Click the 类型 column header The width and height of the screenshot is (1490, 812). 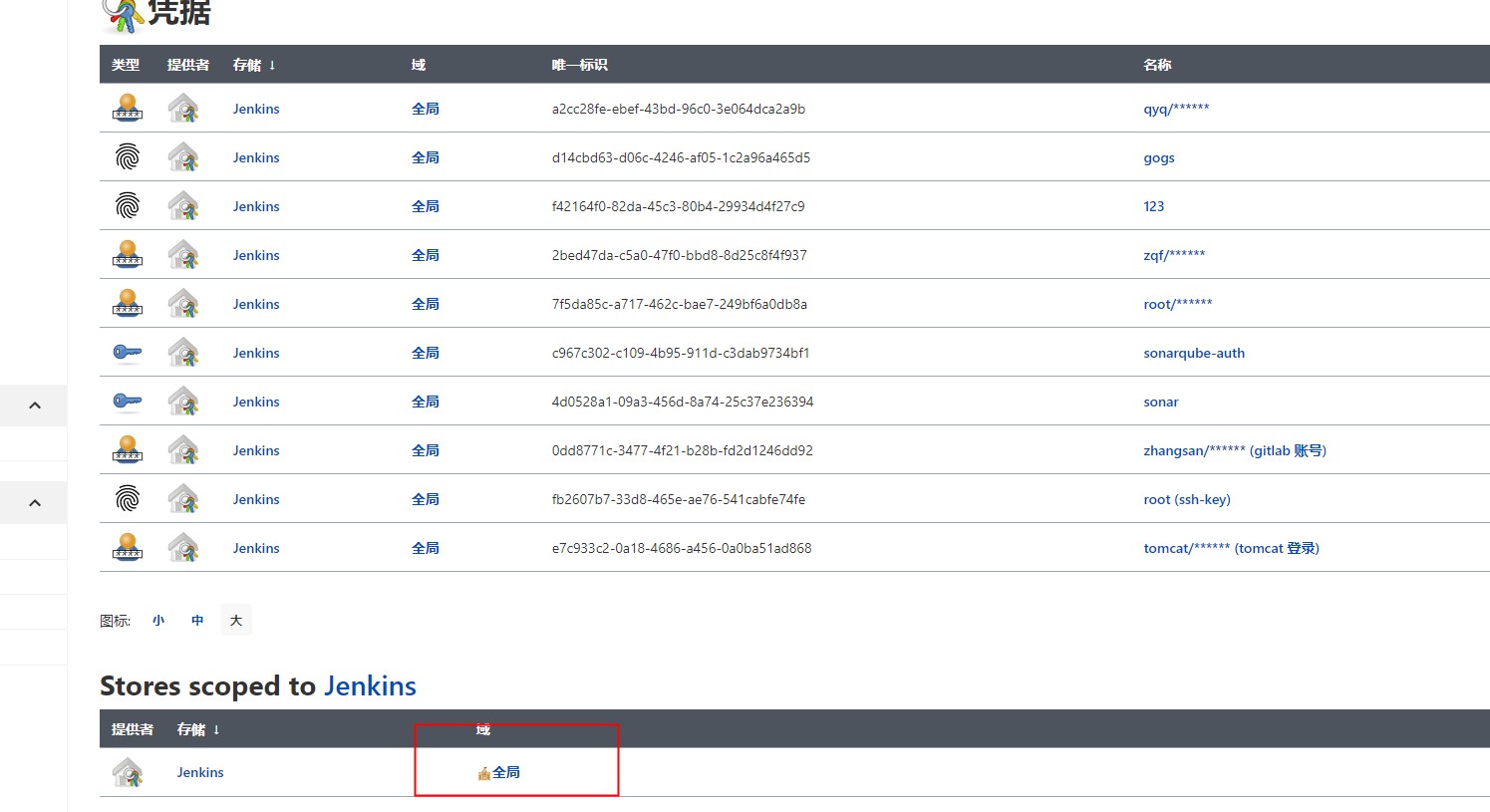[x=126, y=65]
